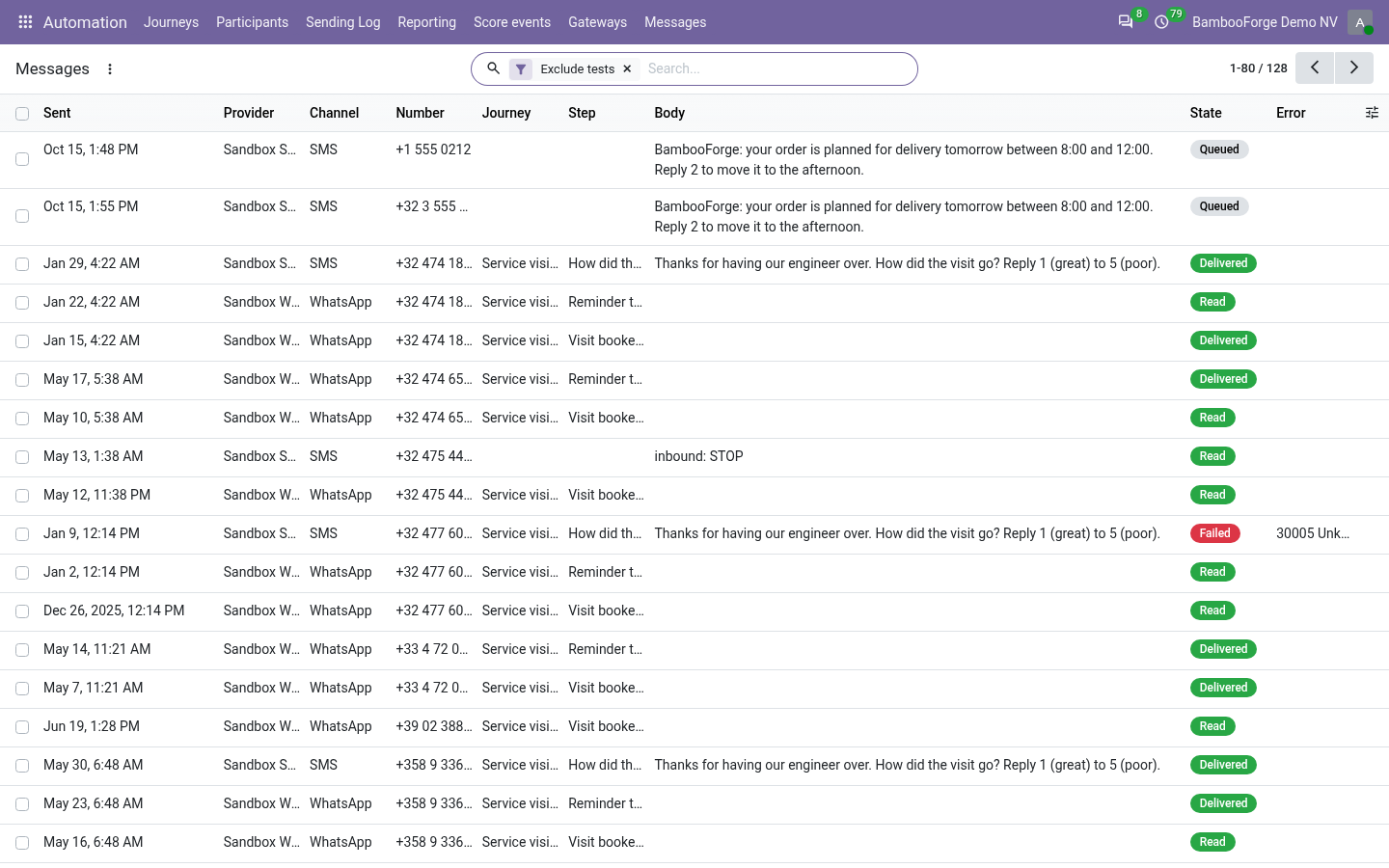The height and width of the screenshot is (868, 1389).
Task: Open the Messages menu in top bar
Action: 675,22
